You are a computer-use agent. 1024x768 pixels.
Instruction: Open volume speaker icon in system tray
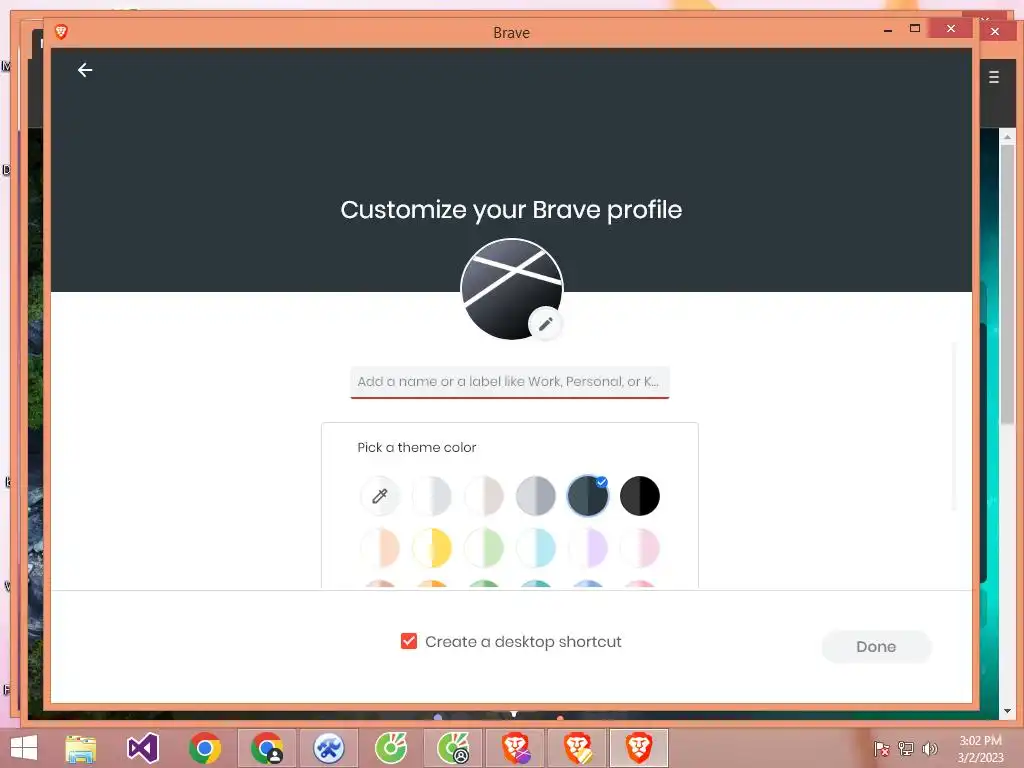pyautogui.click(x=929, y=749)
